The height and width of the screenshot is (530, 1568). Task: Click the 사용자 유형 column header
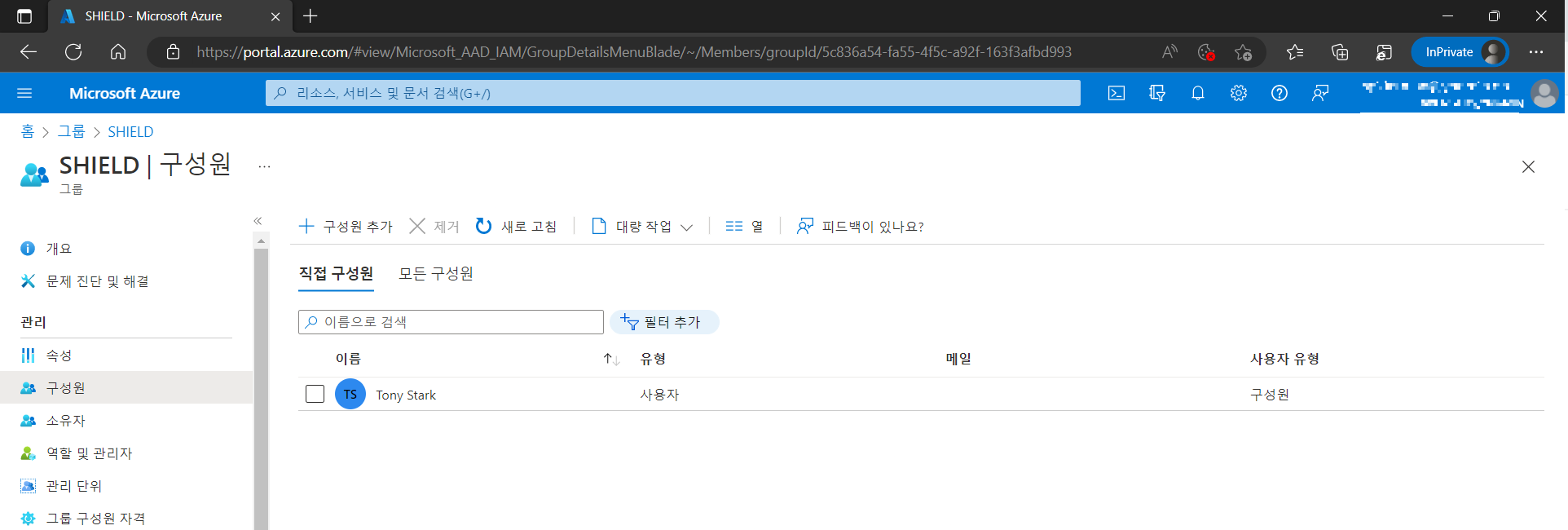(x=1285, y=359)
